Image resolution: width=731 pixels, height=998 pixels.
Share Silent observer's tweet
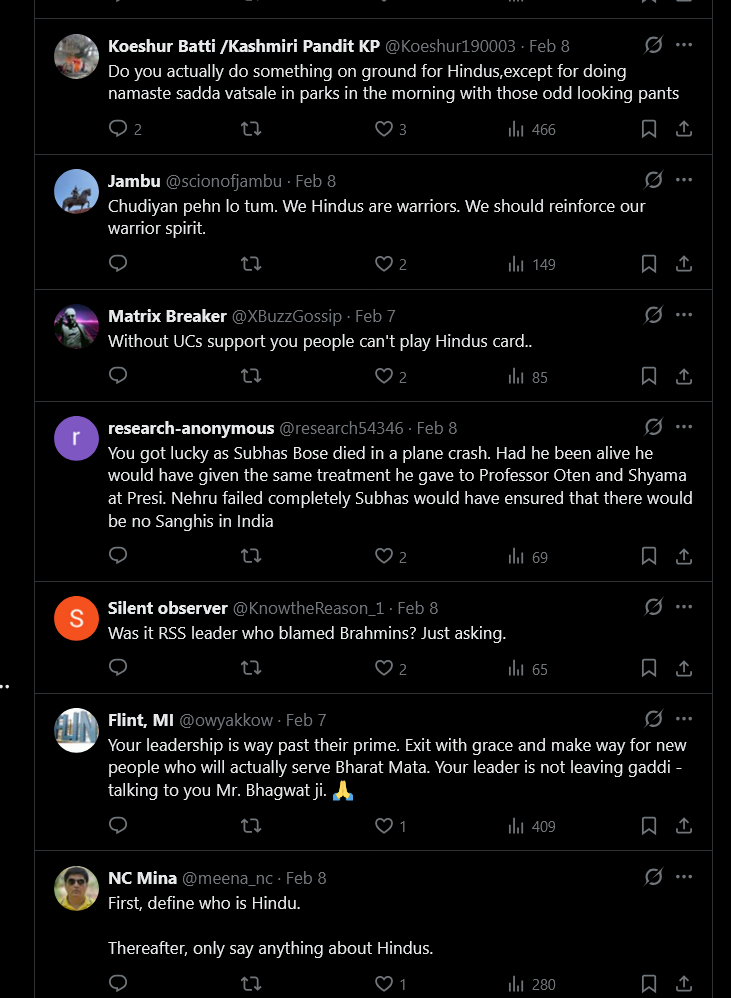tap(684, 669)
